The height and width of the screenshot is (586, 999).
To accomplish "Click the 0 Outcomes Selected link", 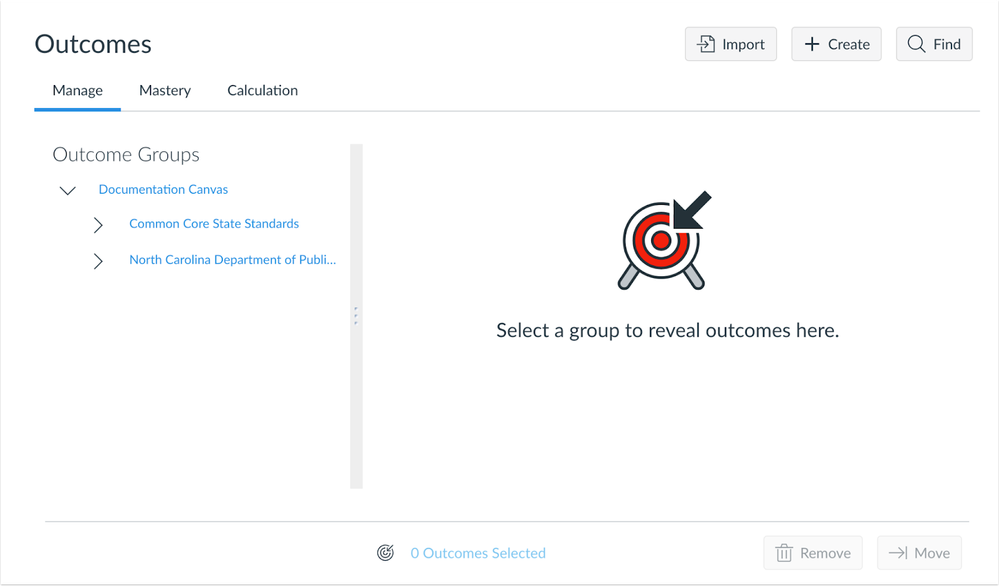I will coord(478,553).
